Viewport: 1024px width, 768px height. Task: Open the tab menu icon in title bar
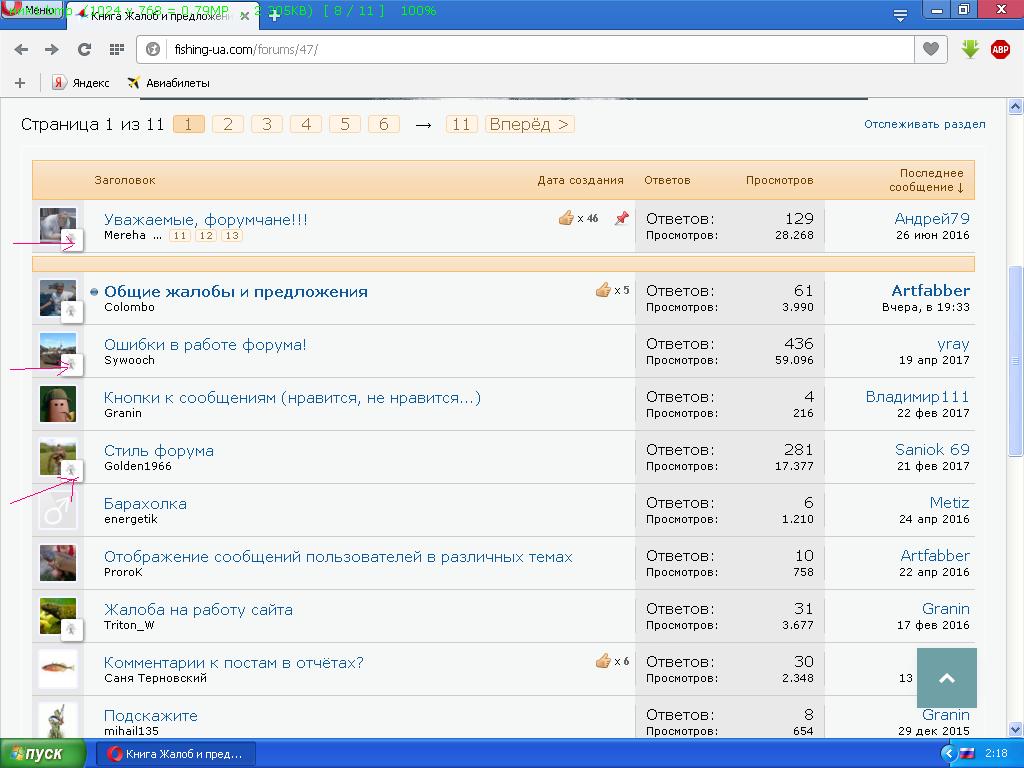[900, 14]
